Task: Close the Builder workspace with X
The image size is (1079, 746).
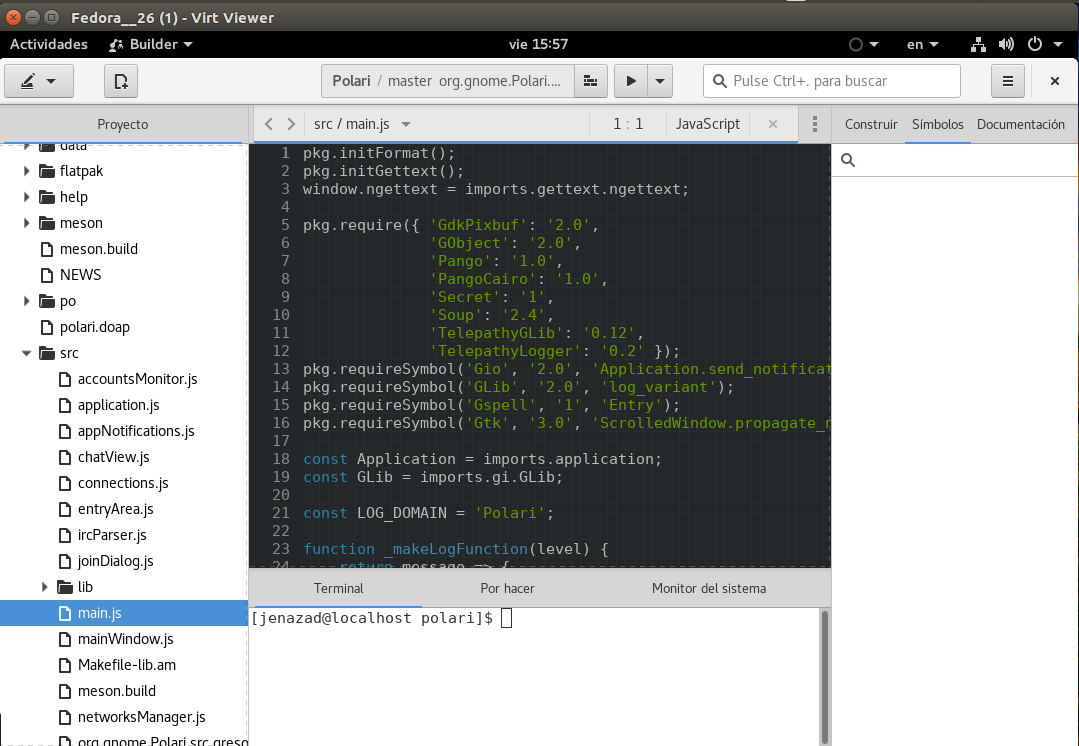Action: (x=1054, y=81)
